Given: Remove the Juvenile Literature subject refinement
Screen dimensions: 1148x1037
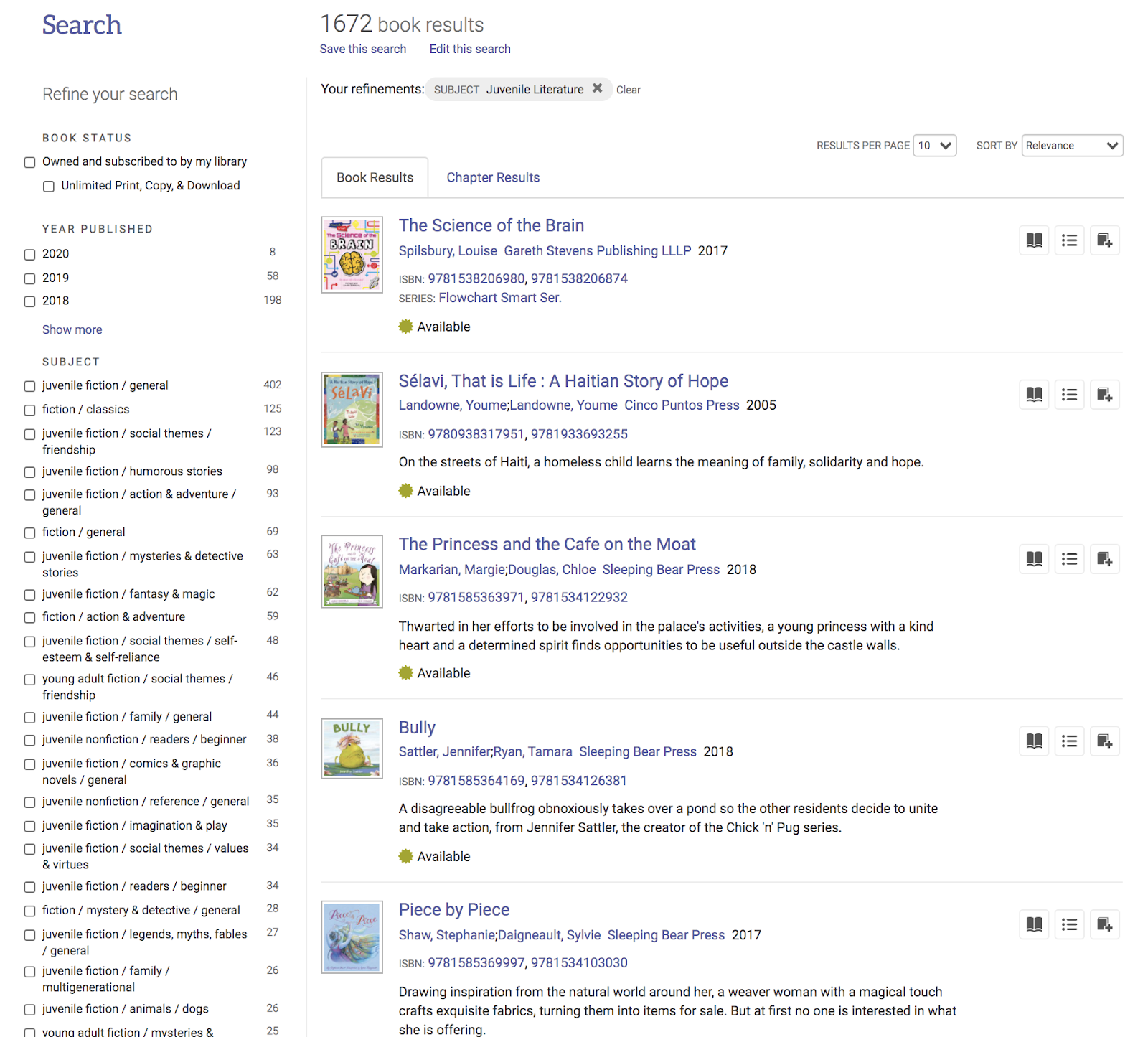Looking at the screenshot, I should point(597,88).
